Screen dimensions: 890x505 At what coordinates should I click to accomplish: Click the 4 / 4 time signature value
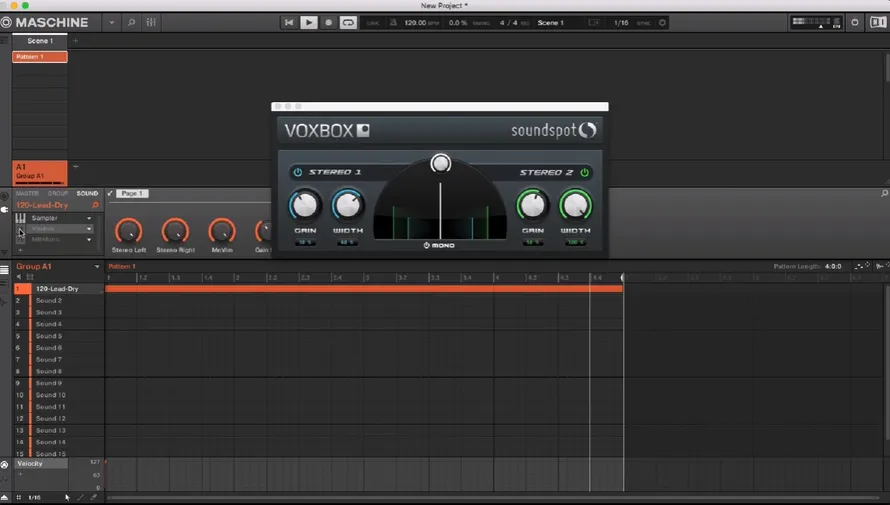point(509,23)
